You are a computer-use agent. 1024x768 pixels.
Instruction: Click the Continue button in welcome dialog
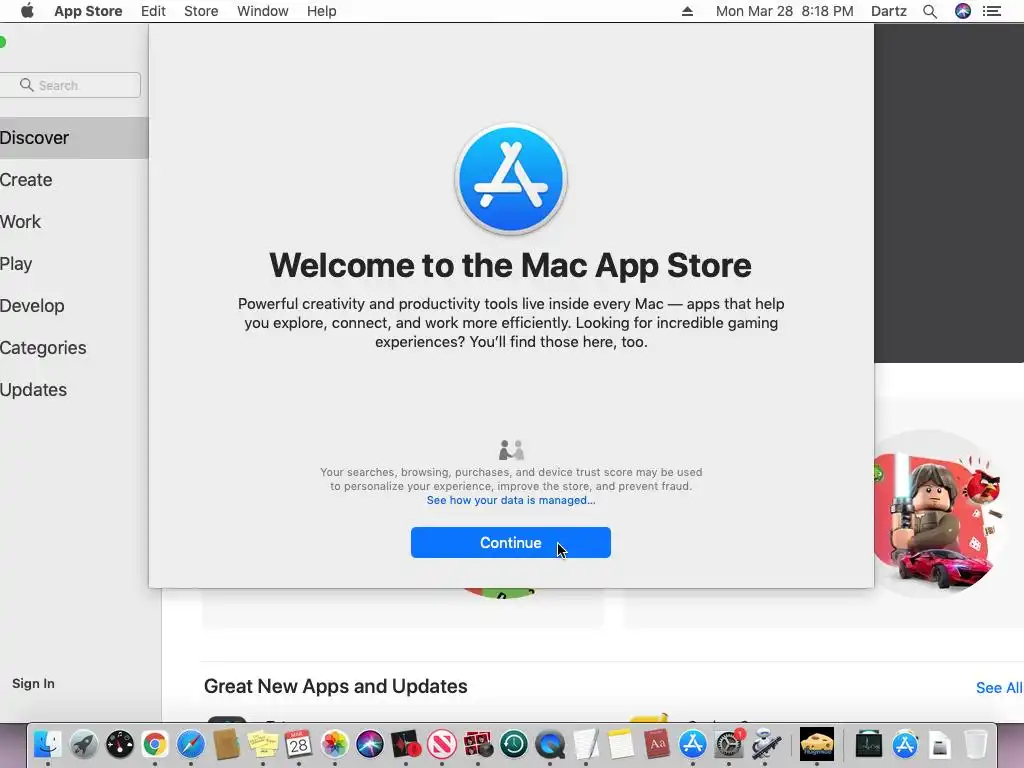pos(511,543)
